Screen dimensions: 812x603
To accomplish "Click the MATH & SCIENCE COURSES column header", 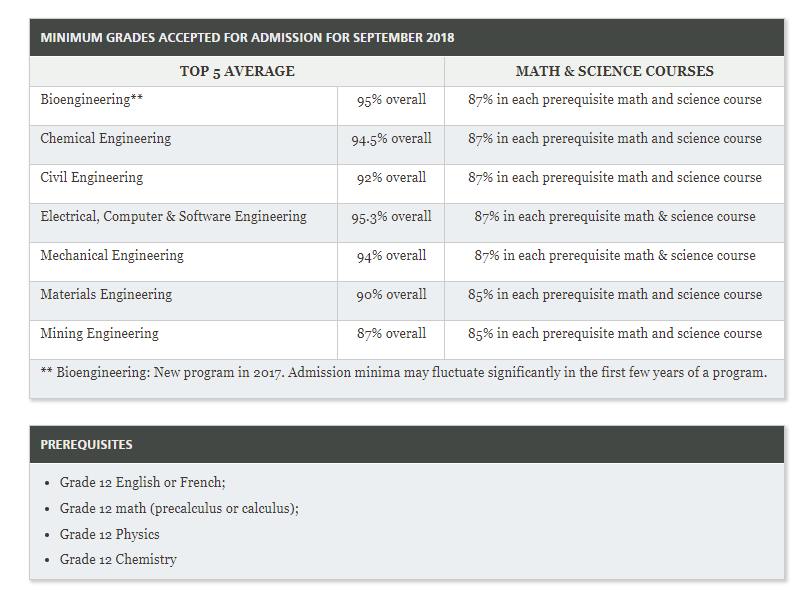I will click(x=614, y=71).
